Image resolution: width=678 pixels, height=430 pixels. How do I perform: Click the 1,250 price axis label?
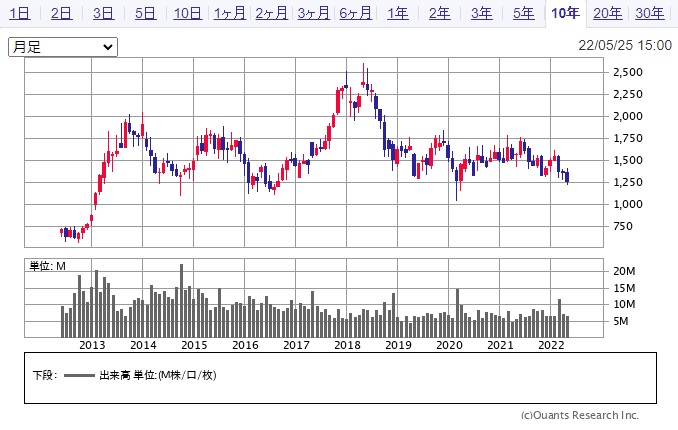point(628,182)
